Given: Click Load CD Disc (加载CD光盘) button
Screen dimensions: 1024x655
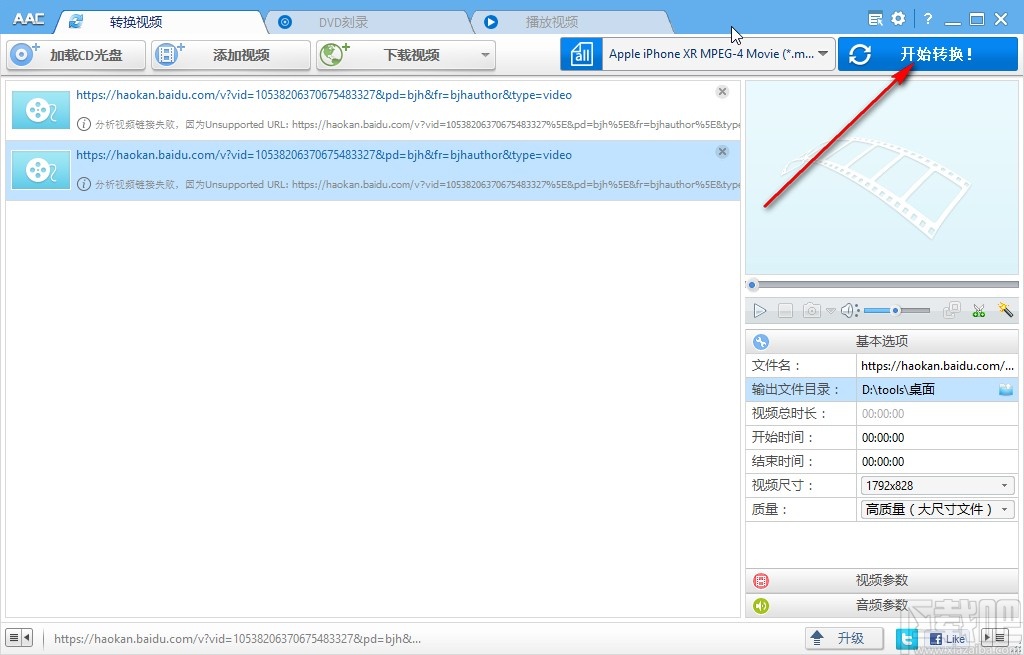Looking at the screenshot, I should pyautogui.click(x=76, y=55).
